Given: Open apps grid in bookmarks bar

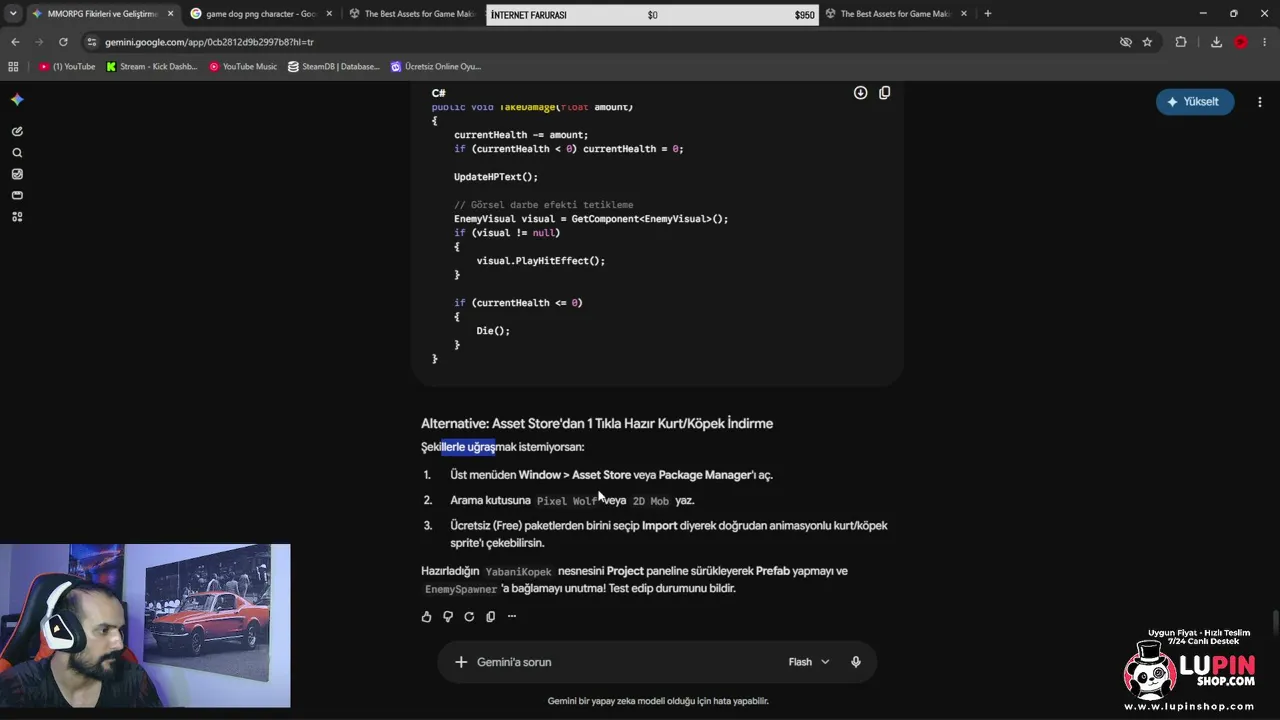Looking at the screenshot, I should [13, 67].
